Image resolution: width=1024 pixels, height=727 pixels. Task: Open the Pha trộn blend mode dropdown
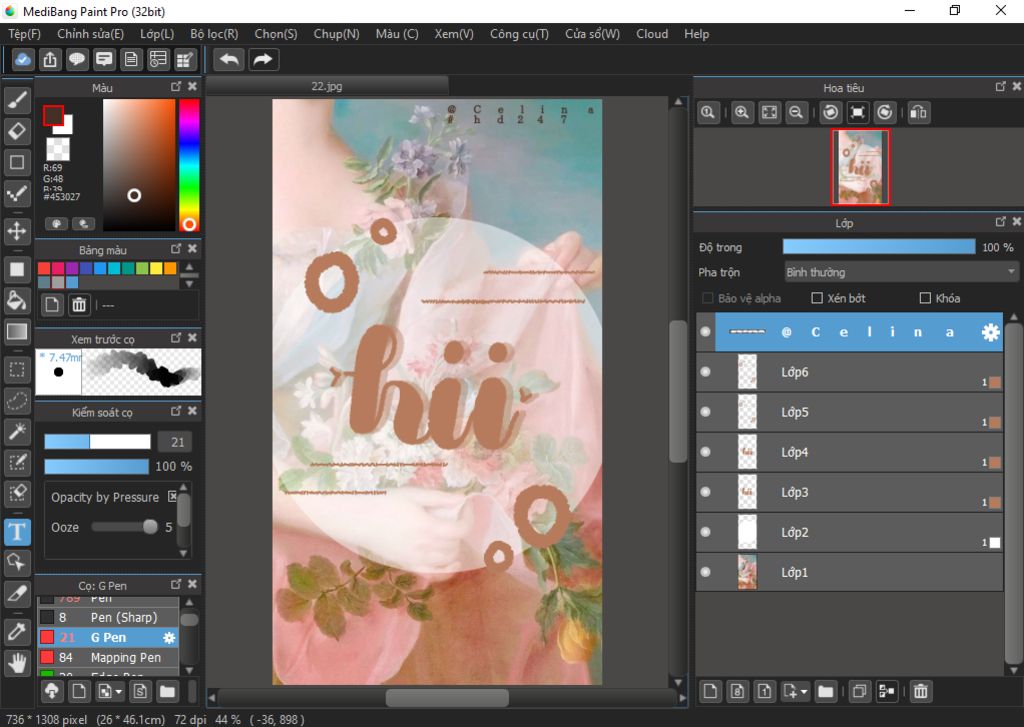900,272
